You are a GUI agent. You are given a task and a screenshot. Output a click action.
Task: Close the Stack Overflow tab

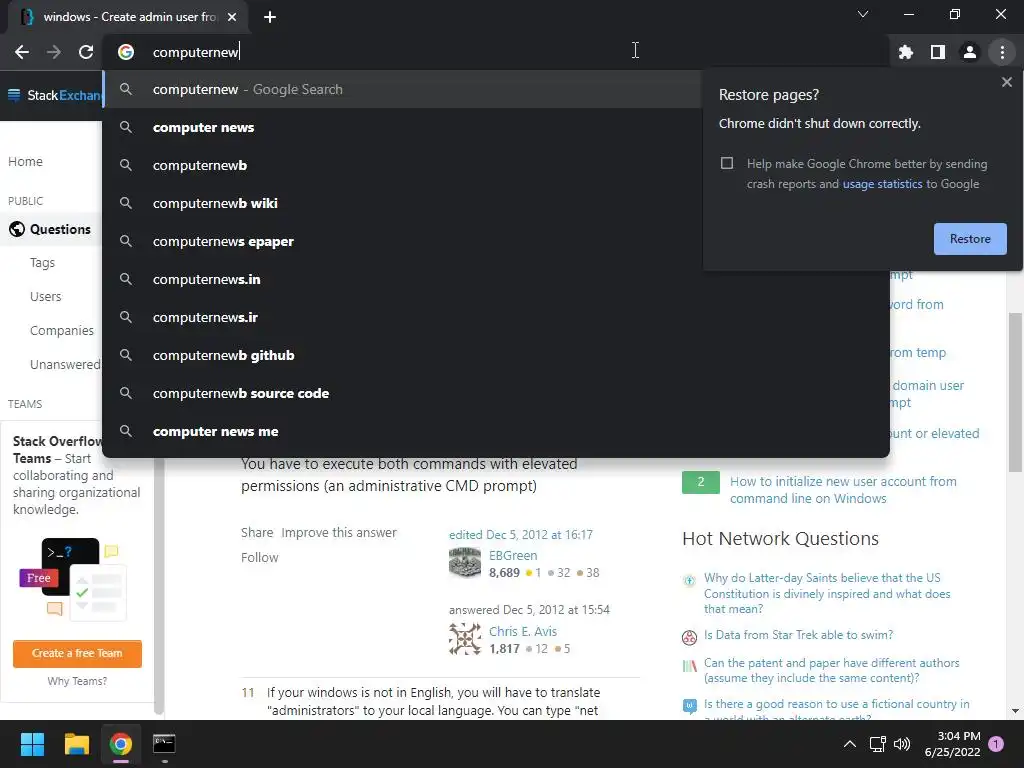pos(232,17)
